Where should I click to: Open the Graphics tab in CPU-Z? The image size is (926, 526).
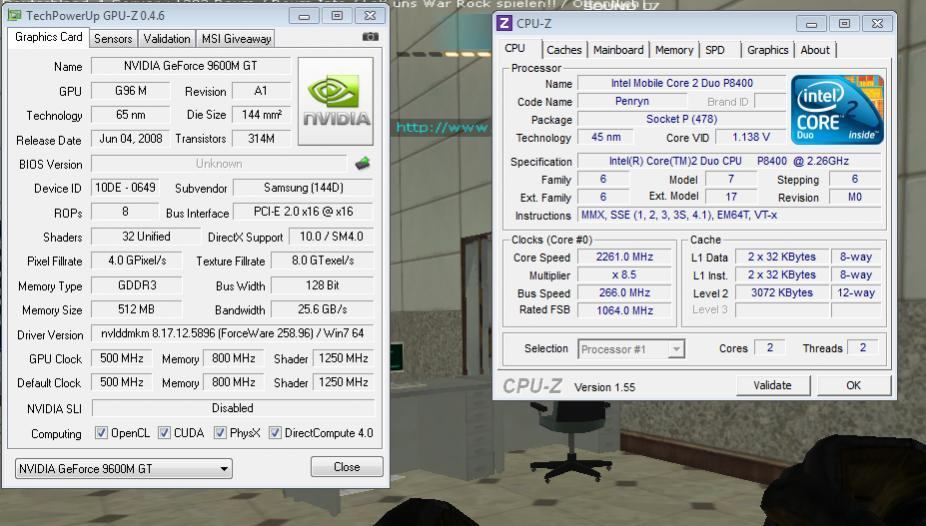(768, 50)
